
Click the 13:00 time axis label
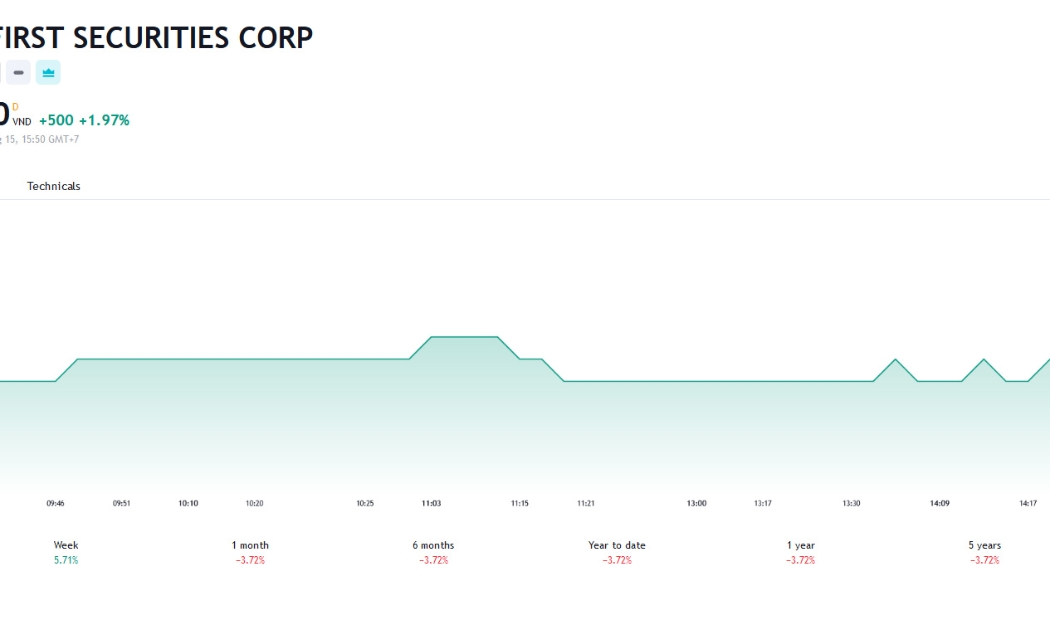tap(696, 503)
